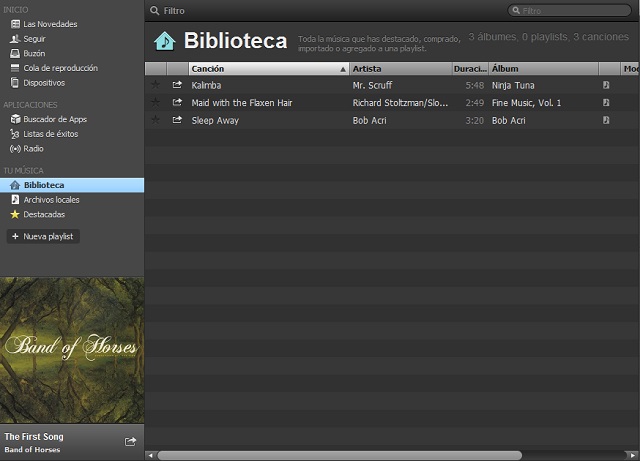Click the Band of Horses album artwork
The height and width of the screenshot is (461, 640).
coord(72,350)
